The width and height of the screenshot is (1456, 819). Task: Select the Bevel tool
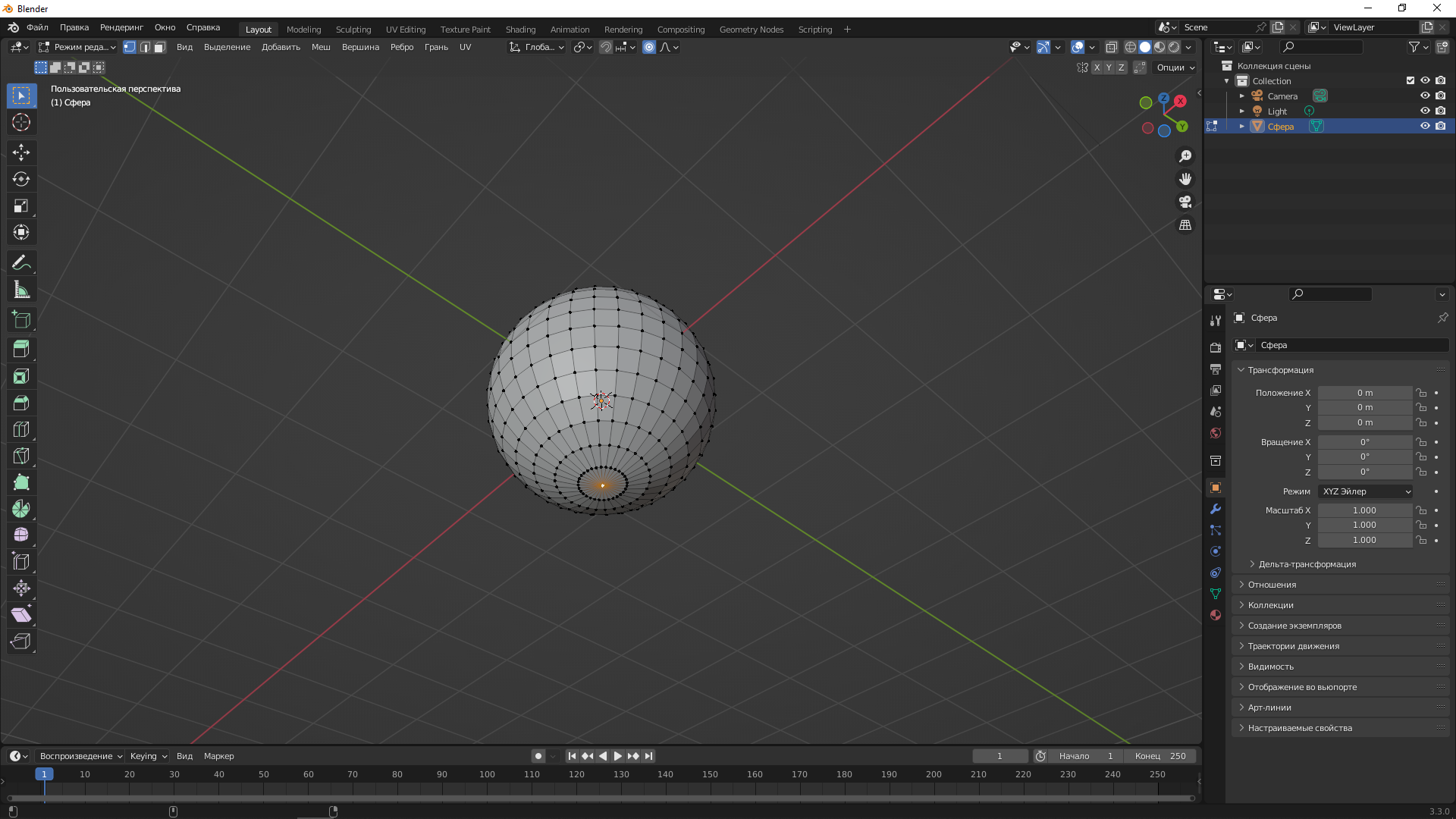coord(21,403)
